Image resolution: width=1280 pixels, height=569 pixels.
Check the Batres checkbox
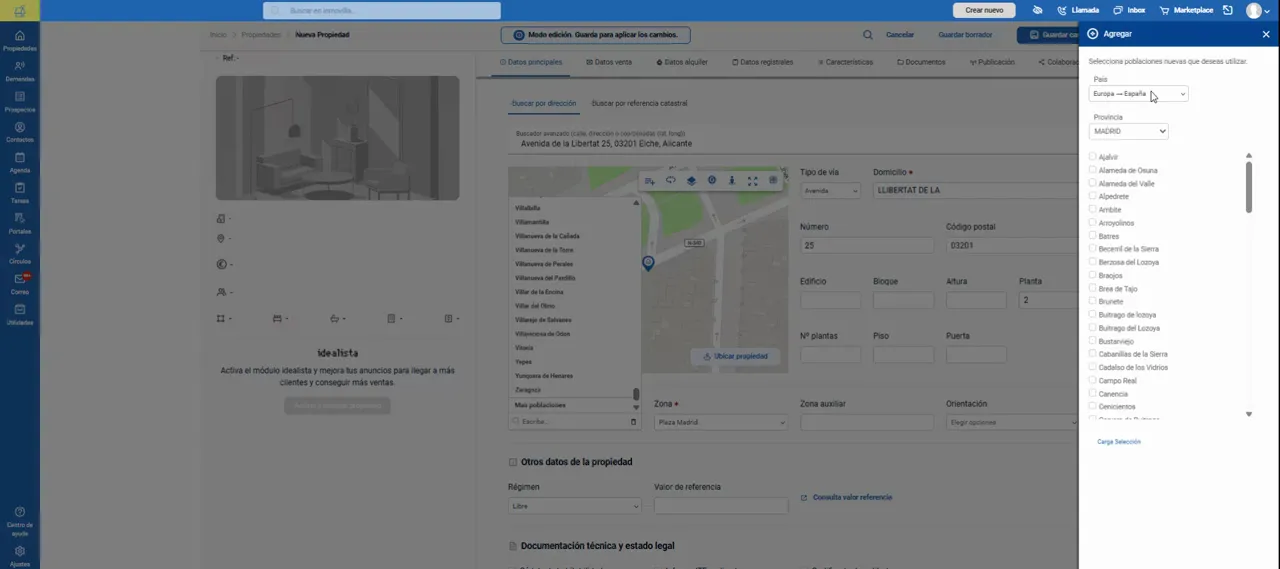pos(1093,236)
